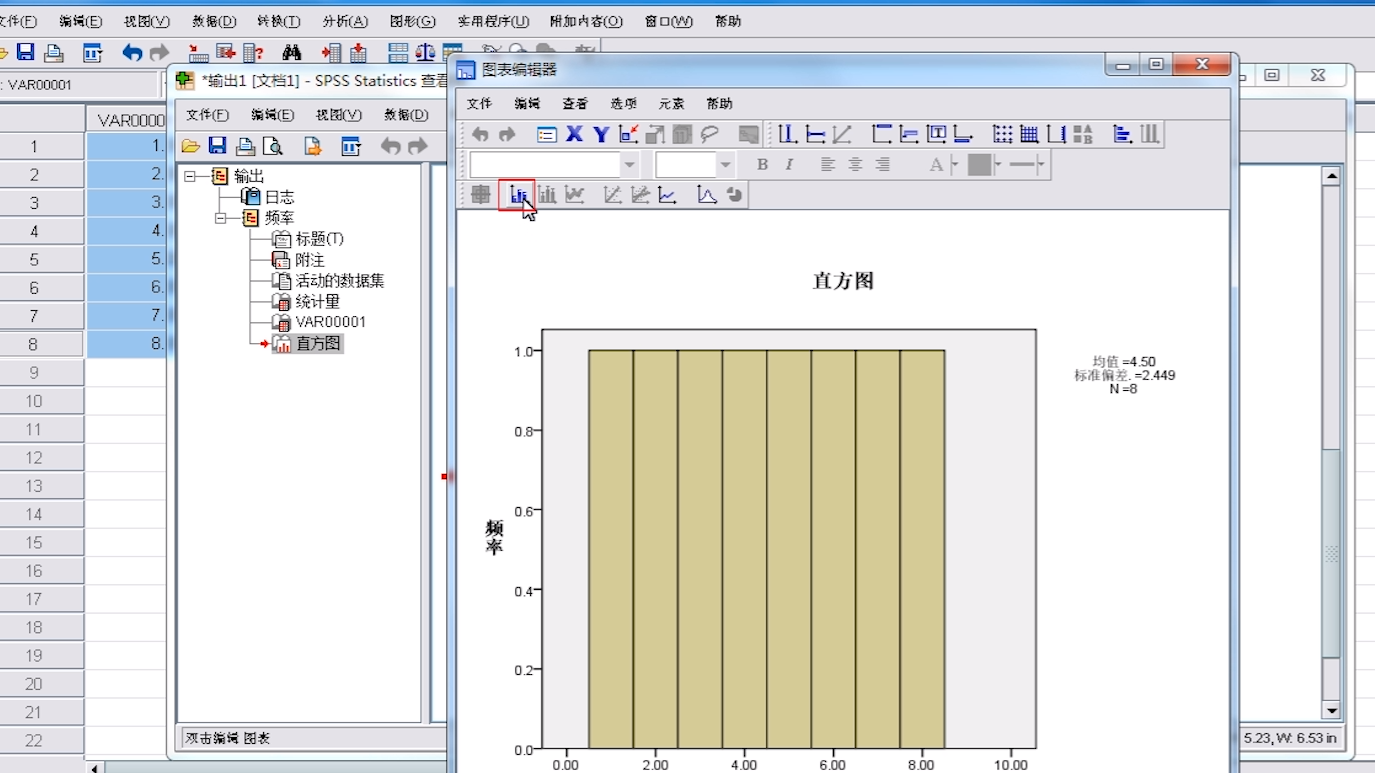Add a horizontal Y-axis reference line icon
Screen dimensions: 1375x773
[x=815, y=134]
